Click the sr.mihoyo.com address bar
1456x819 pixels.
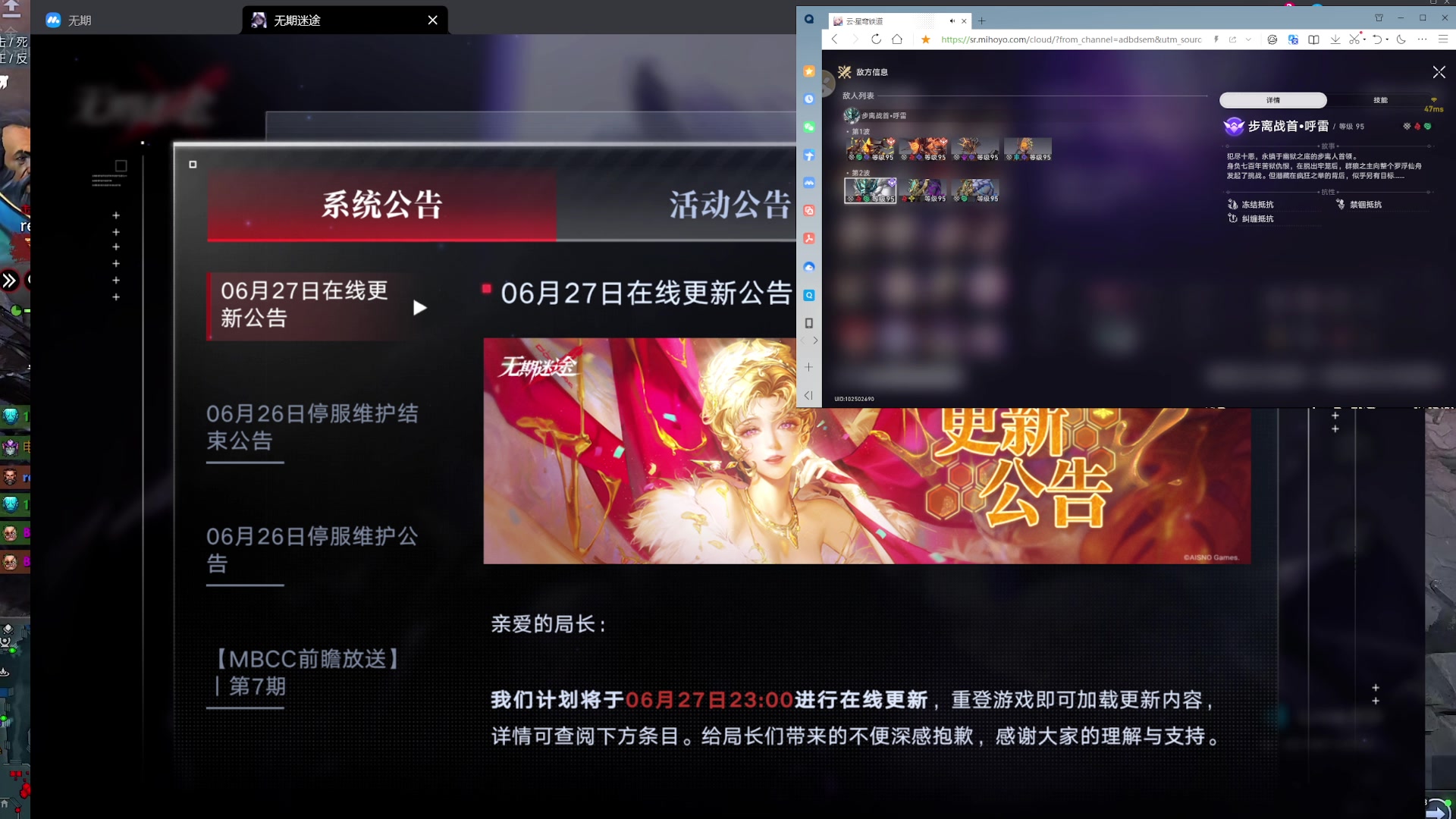(x=1071, y=39)
